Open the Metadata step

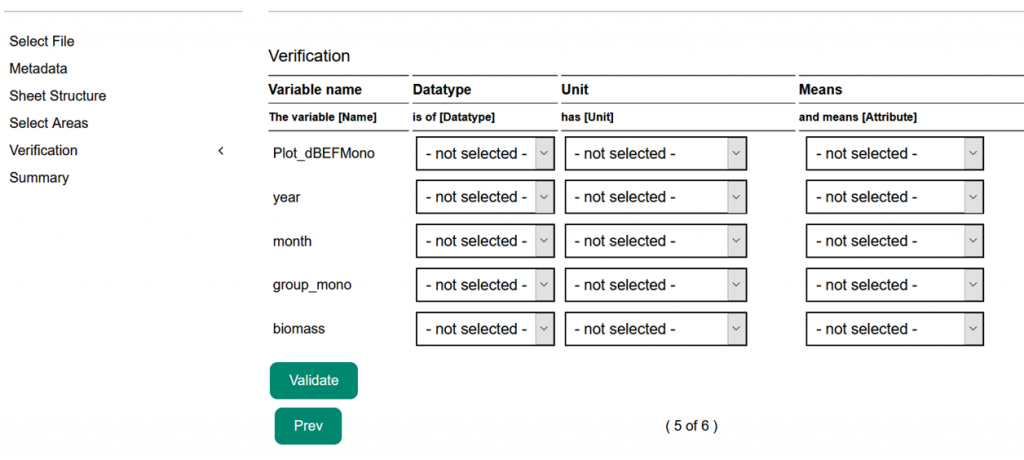pyautogui.click(x=39, y=69)
